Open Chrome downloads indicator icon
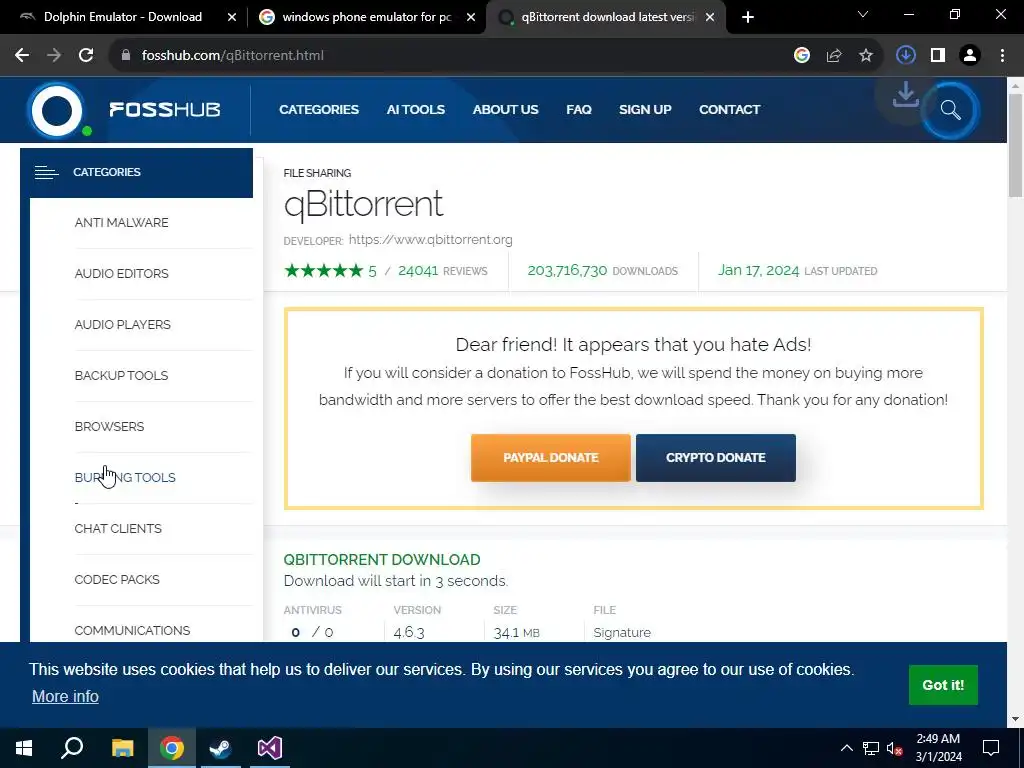This screenshot has height=768, width=1024. tap(906, 56)
